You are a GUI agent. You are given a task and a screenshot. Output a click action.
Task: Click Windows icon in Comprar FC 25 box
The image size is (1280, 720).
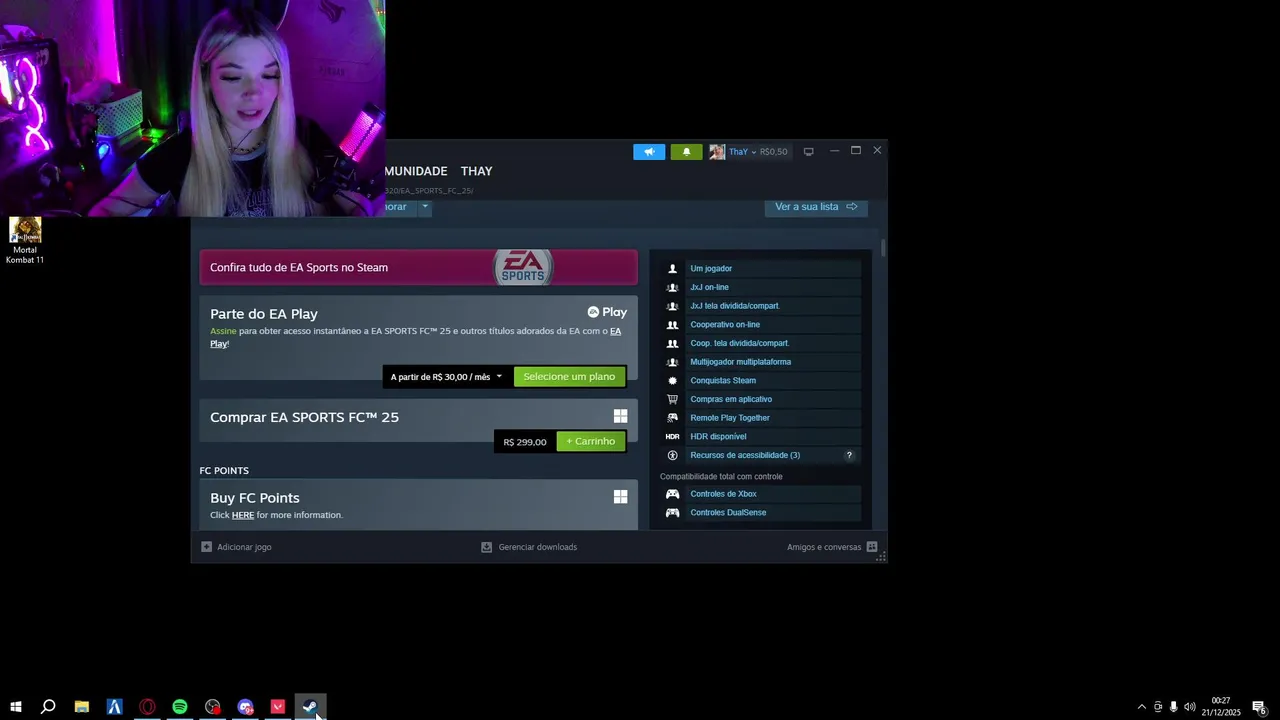[x=620, y=416]
